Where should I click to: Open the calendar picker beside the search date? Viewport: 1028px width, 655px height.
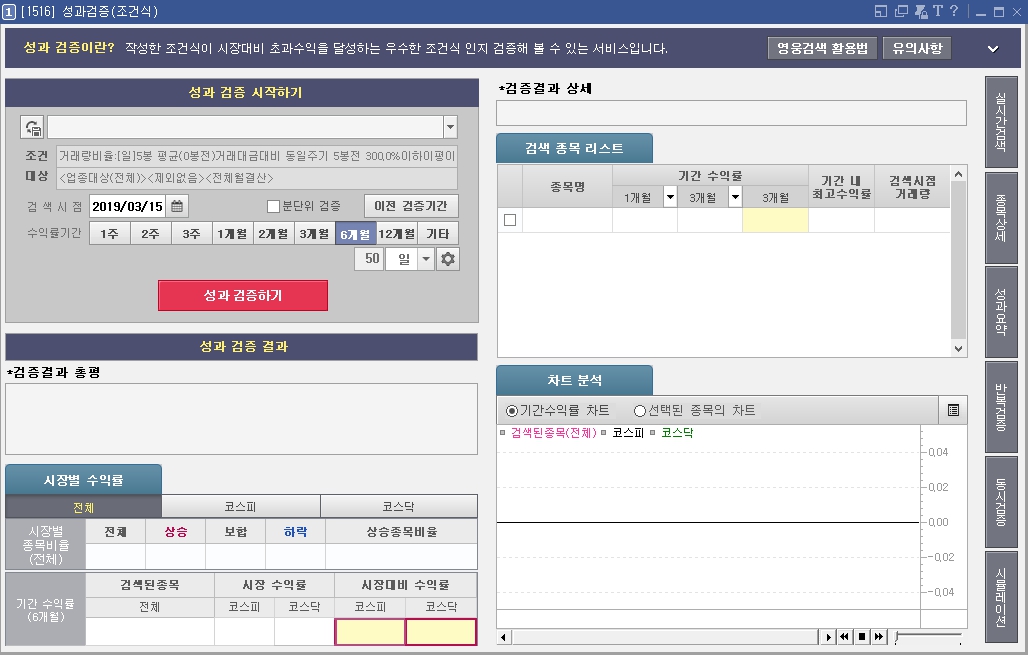click(177, 207)
